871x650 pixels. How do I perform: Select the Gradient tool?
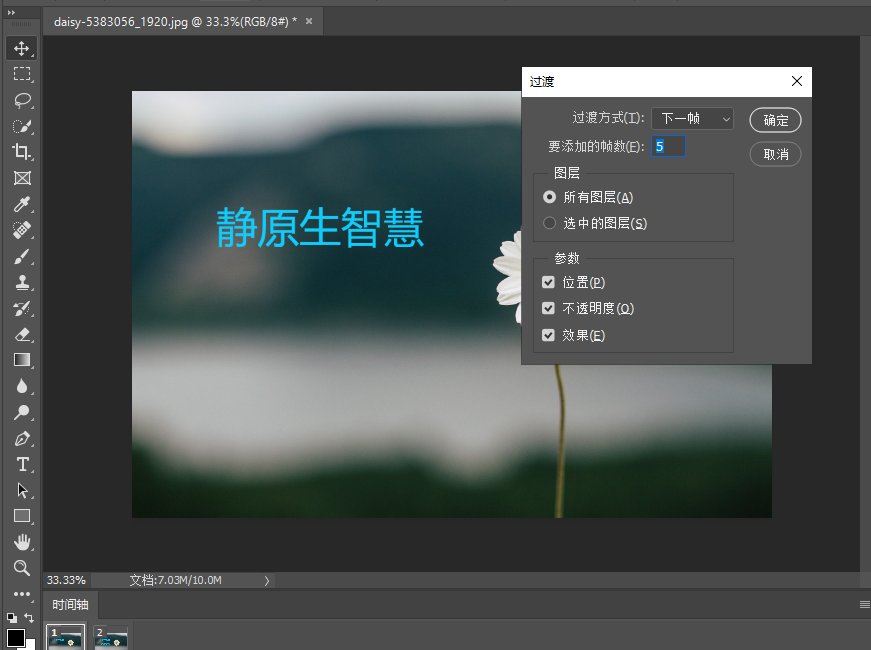pyautogui.click(x=22, y=360)
